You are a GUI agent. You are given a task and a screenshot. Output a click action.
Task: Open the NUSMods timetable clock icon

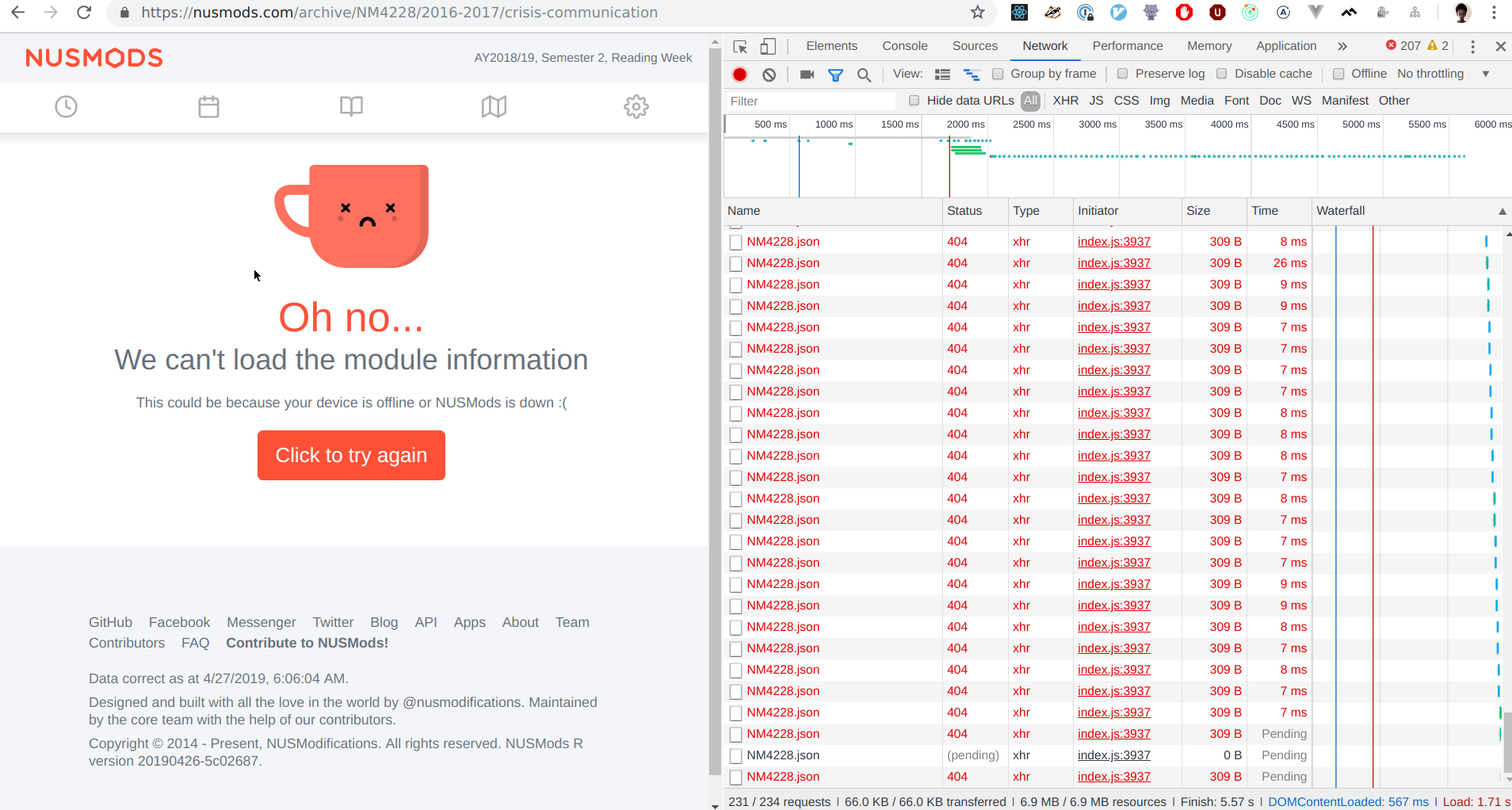(x=66, y=106)
